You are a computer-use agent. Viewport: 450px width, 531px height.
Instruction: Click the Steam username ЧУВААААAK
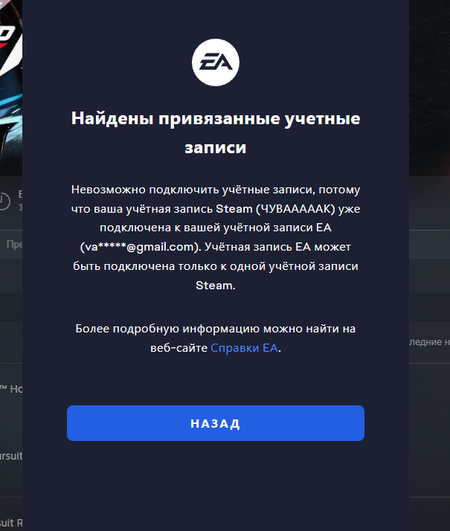[295, 209]
